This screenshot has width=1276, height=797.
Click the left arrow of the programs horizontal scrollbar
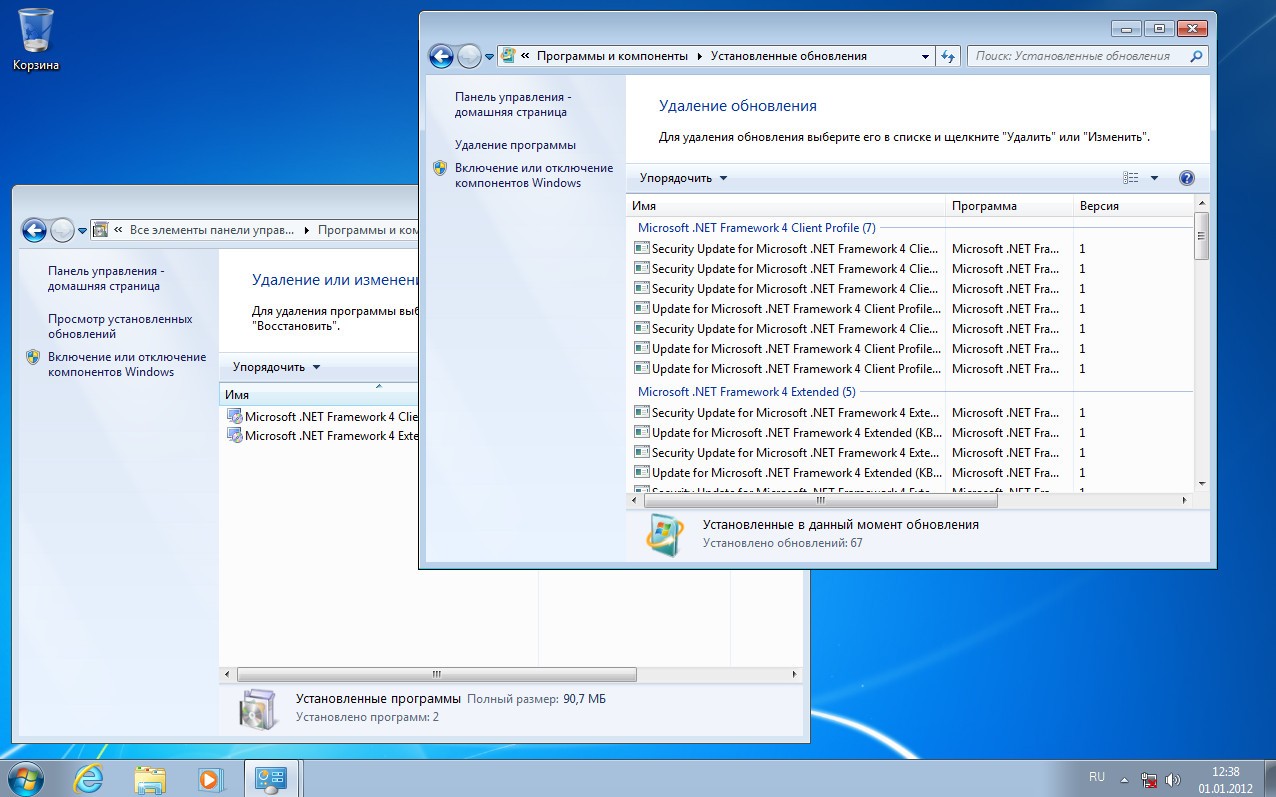pos(228,675)
